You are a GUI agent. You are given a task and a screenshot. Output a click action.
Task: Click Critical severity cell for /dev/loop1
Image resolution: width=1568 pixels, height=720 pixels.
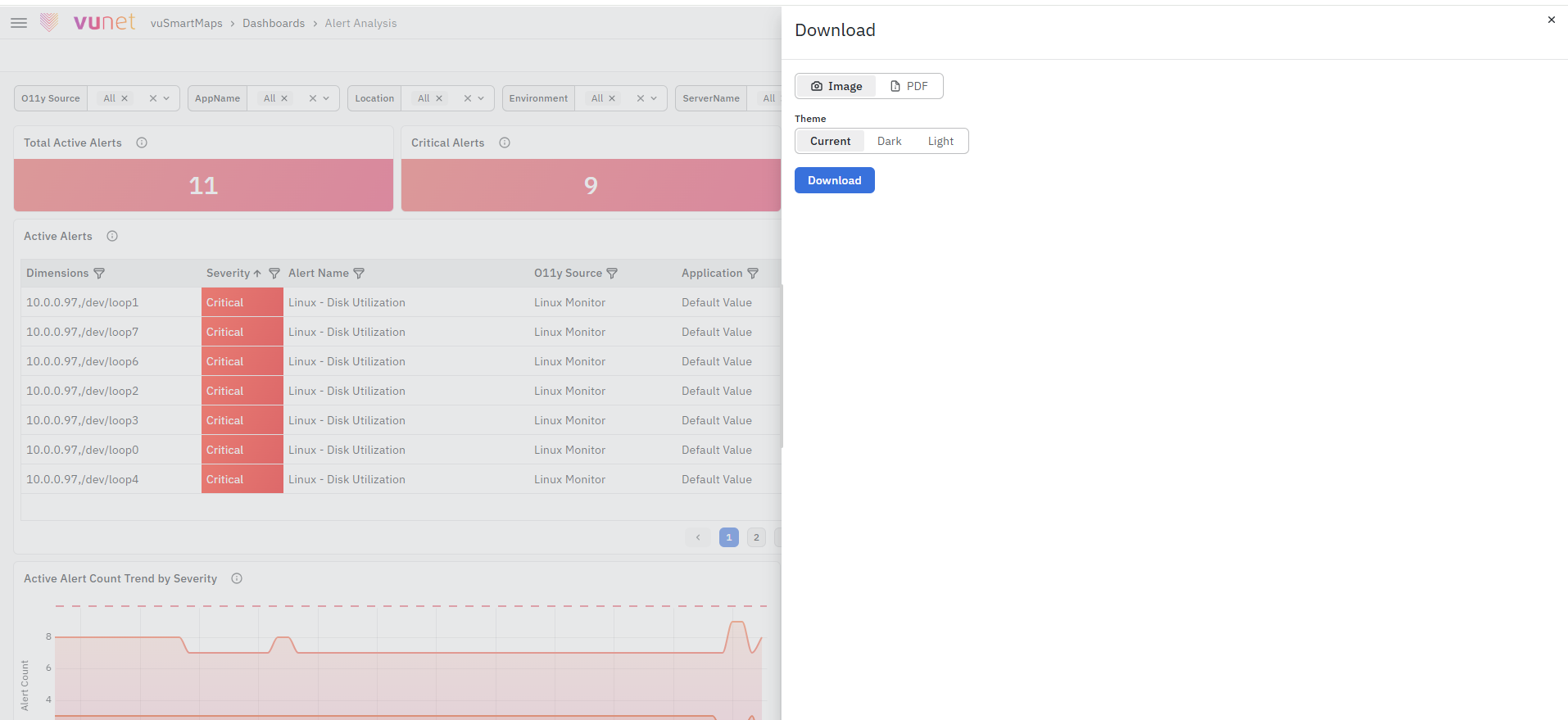tap(242, 302)
